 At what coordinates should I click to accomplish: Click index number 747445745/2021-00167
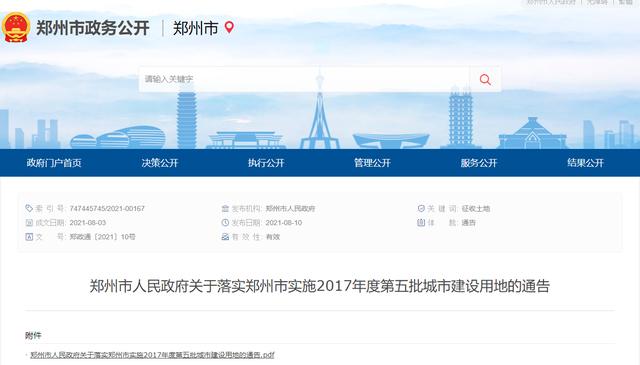pyautogui.click(x=107, y=209)
